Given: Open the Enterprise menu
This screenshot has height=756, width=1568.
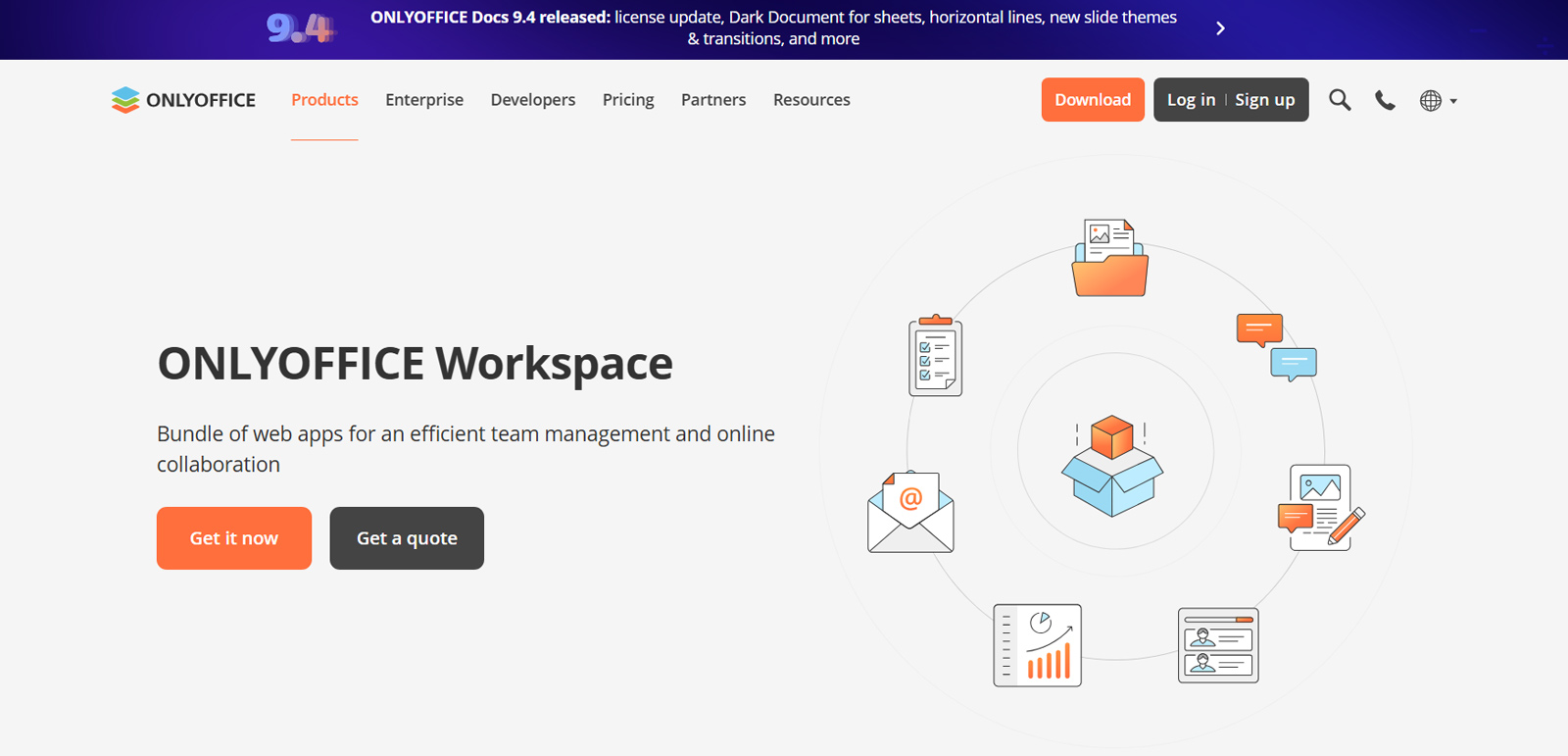Looking at the screenshot, I should pos(424,100).
